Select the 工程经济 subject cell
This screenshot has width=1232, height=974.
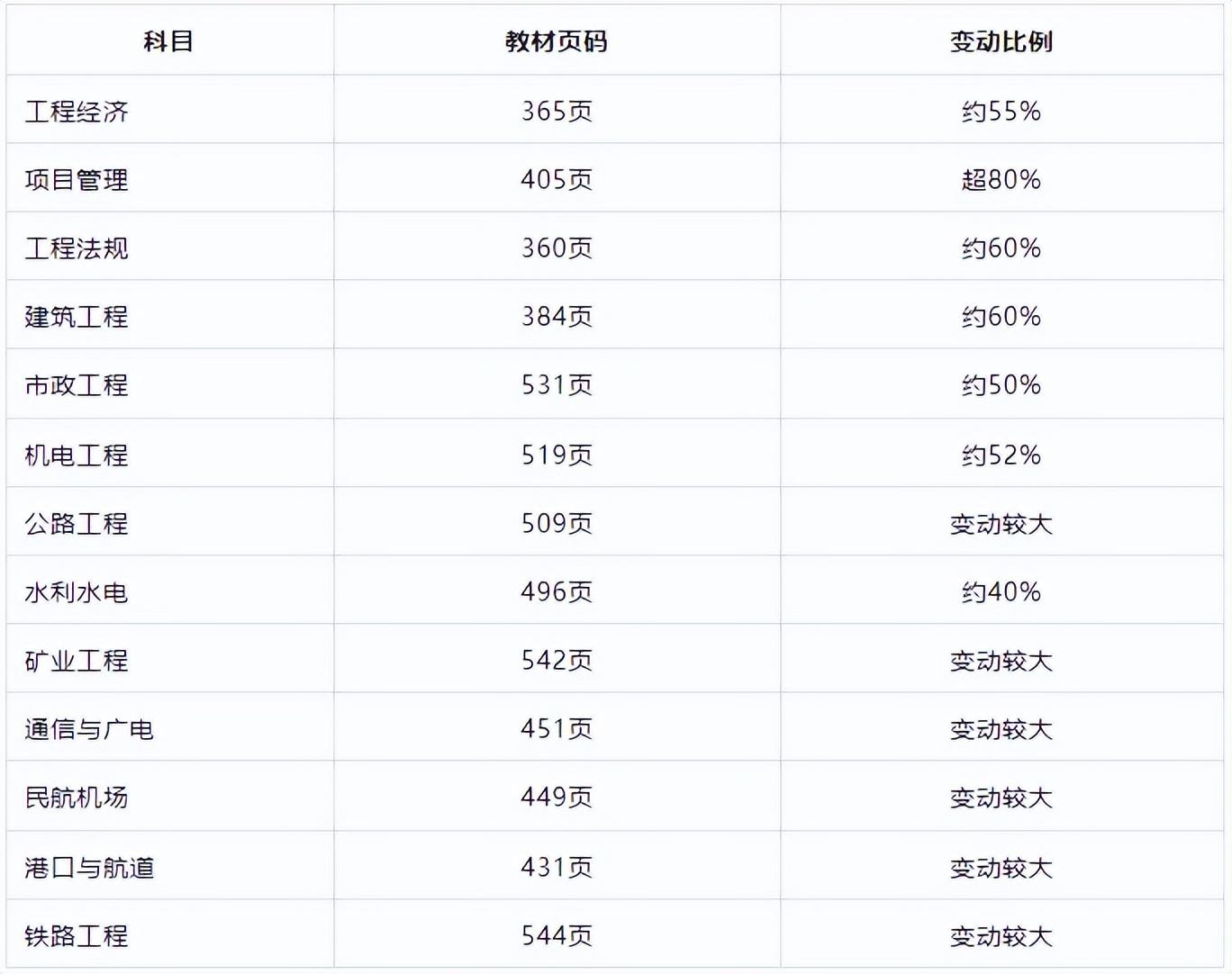click(x=77, y=112)
